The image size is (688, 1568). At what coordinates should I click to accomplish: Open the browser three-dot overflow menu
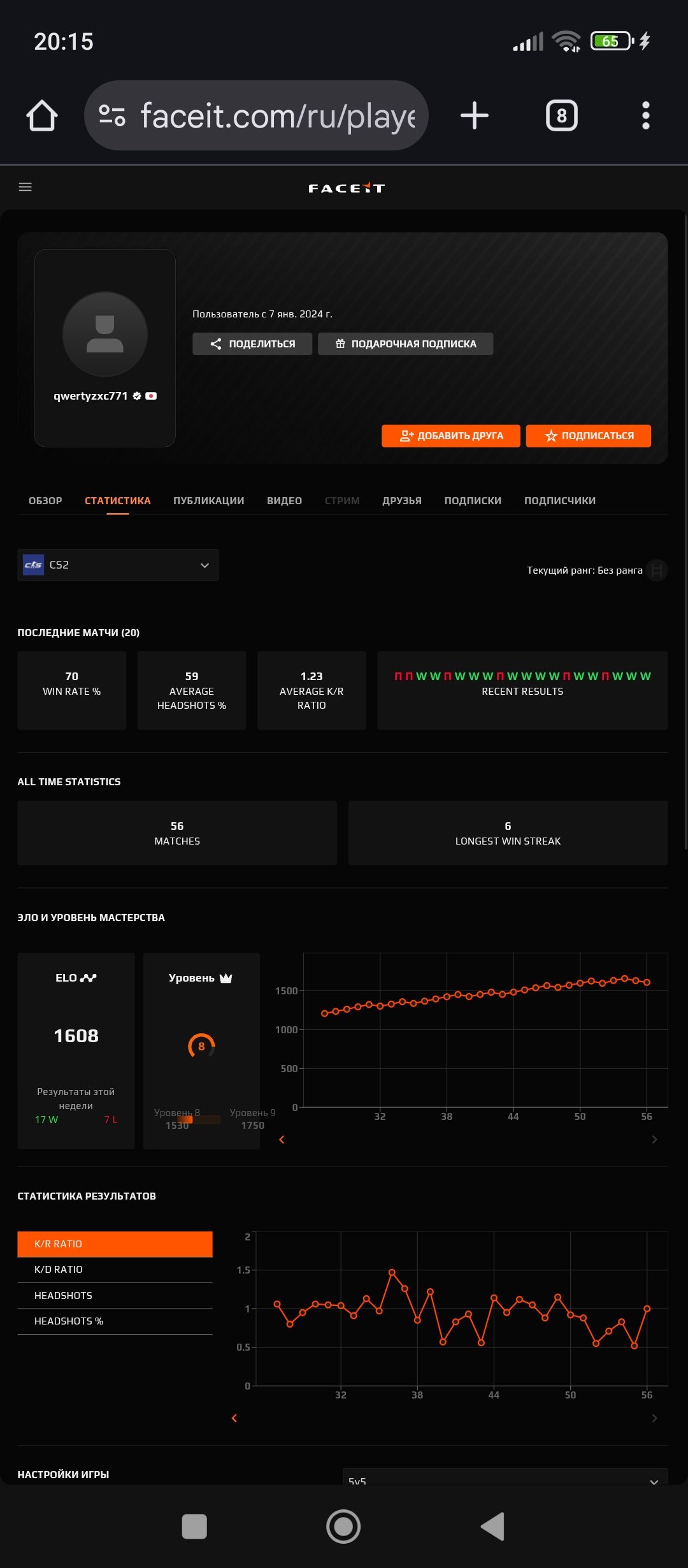click(645, 116)
